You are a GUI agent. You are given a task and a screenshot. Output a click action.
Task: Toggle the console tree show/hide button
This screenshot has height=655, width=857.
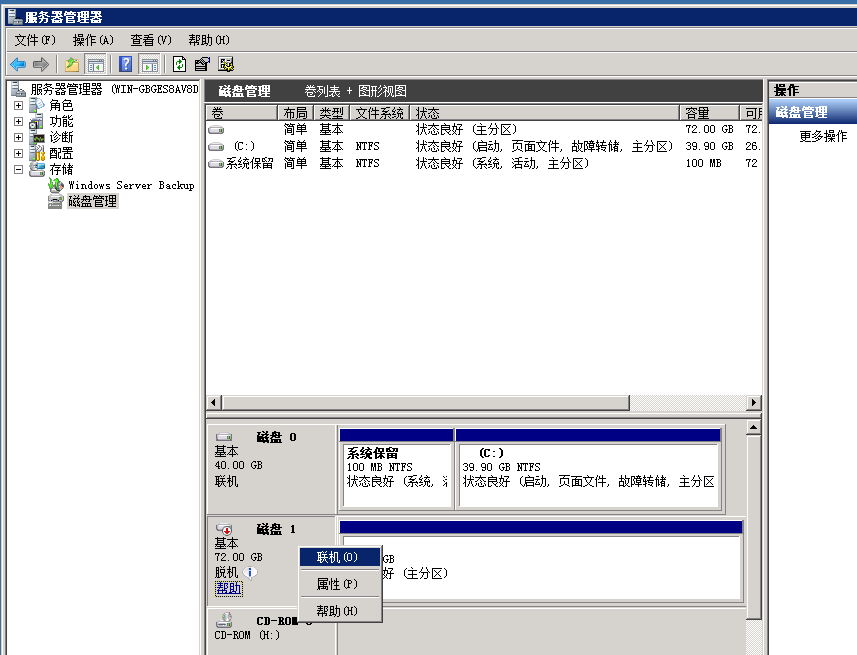click(x=96, y=64)
